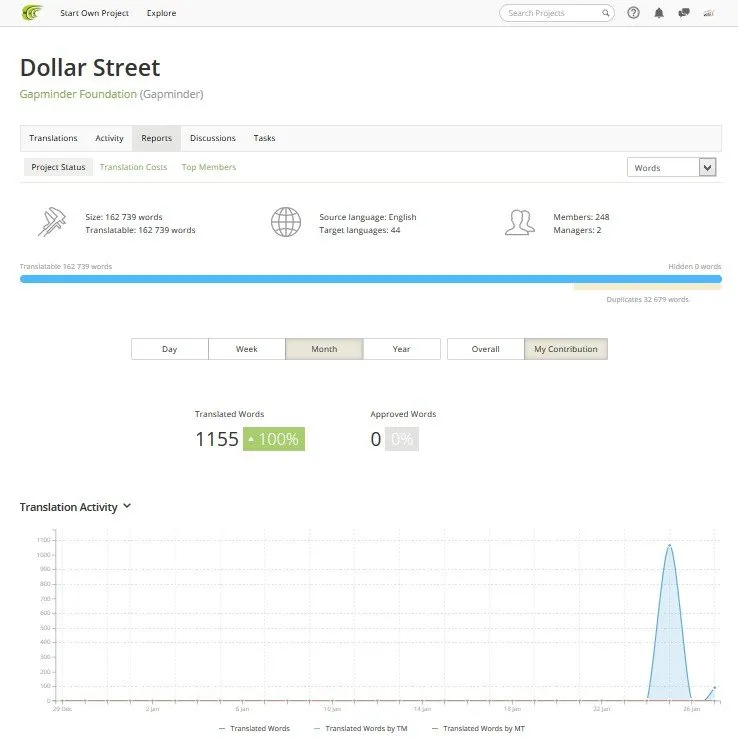The height and width of the screenshot is (739, 738).
Task: Click the Search Projects field
Action: coord(557,13)
